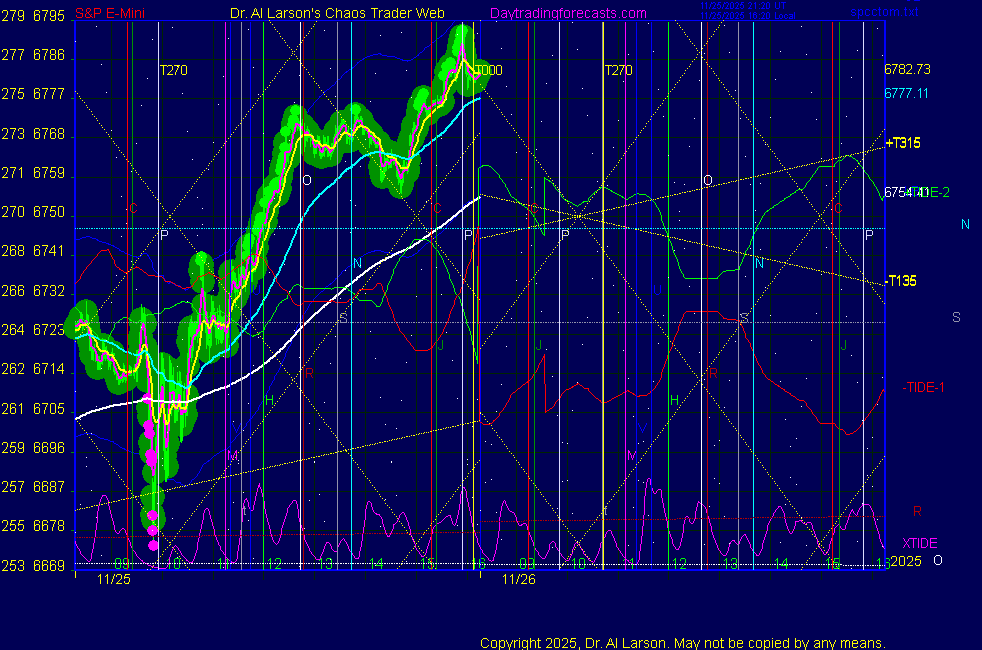Click the S&P E-Mini chart title
This screenshot has height=650, width=982.
[x=110, y=14]
